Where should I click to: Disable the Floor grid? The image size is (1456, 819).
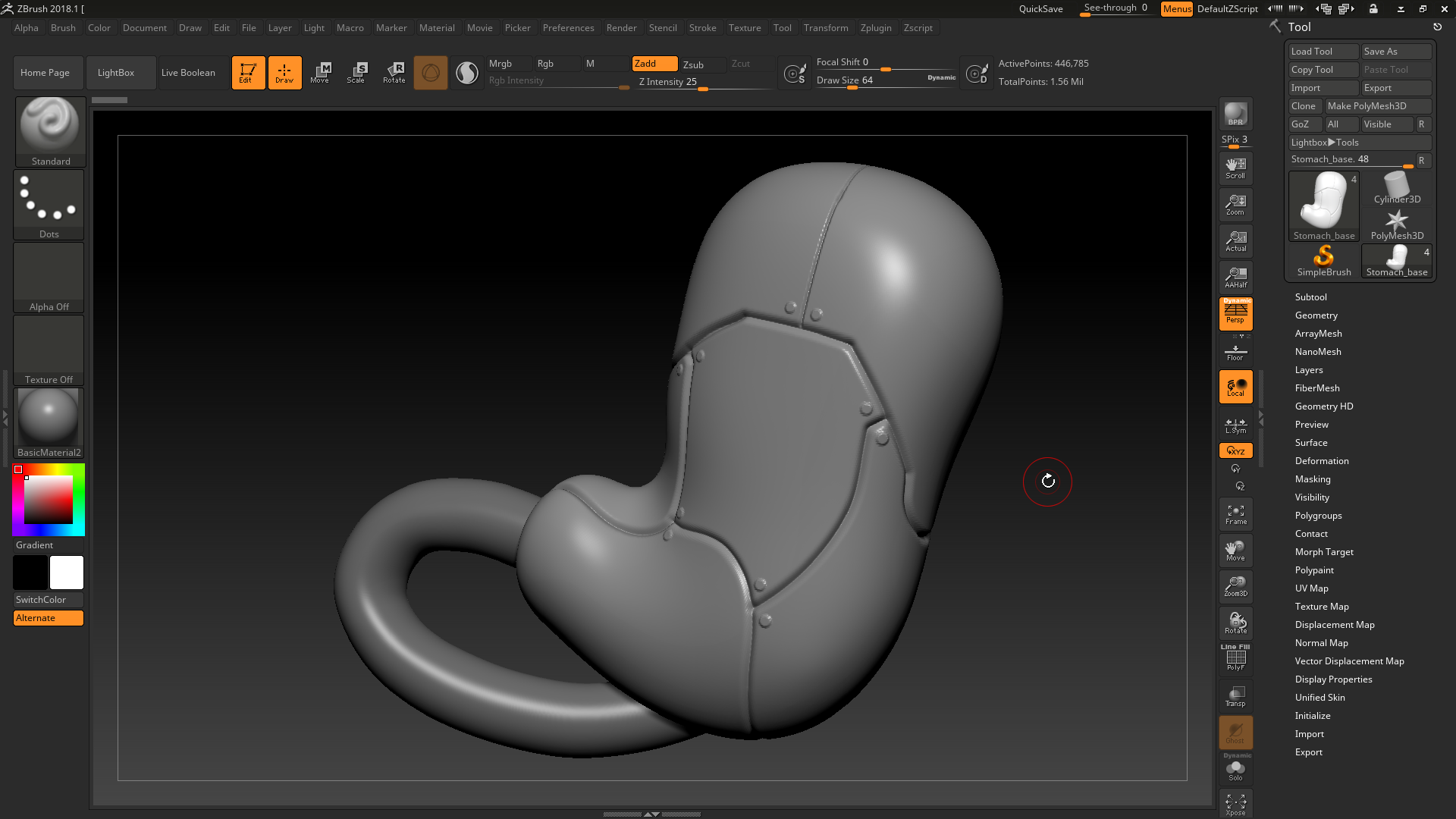(x=1235, y=350)
